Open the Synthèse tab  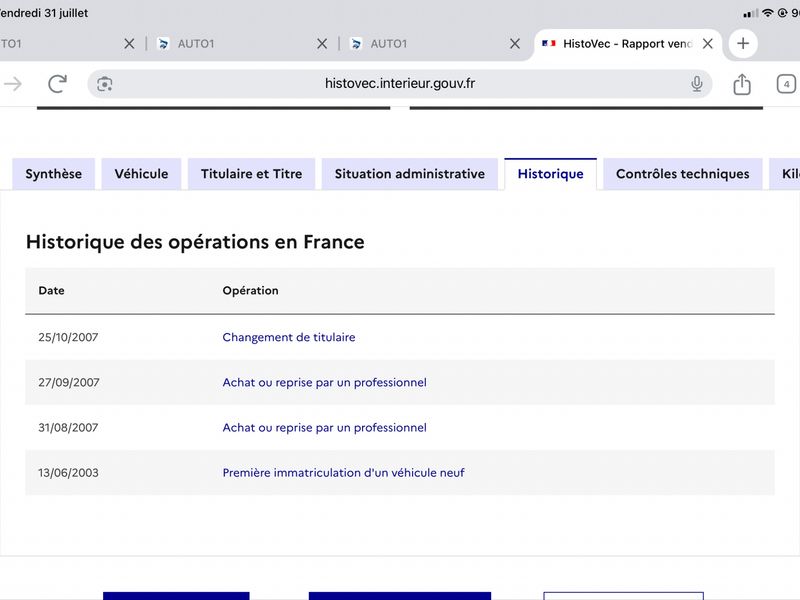point(54,174)
